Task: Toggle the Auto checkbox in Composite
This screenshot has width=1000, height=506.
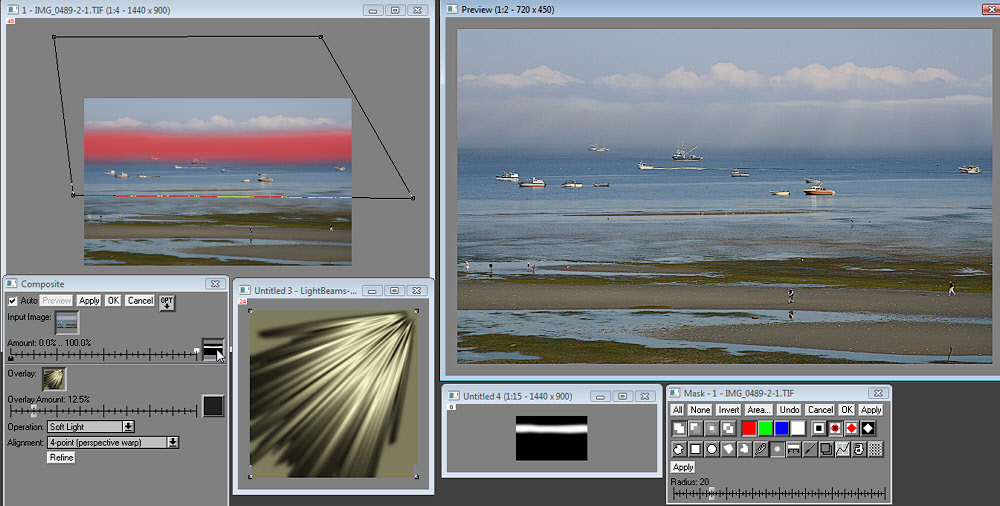Action: coord(13,301)
